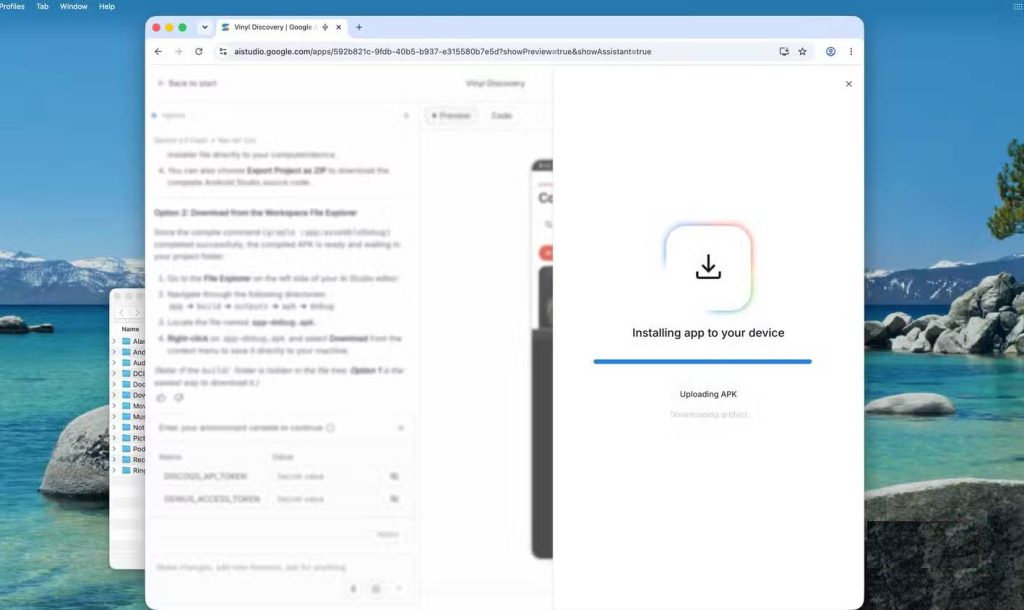The image size is (1024, 610).
Task: Click the aistudio.google.com URL address bar
Action: click(x=442, y=52)
